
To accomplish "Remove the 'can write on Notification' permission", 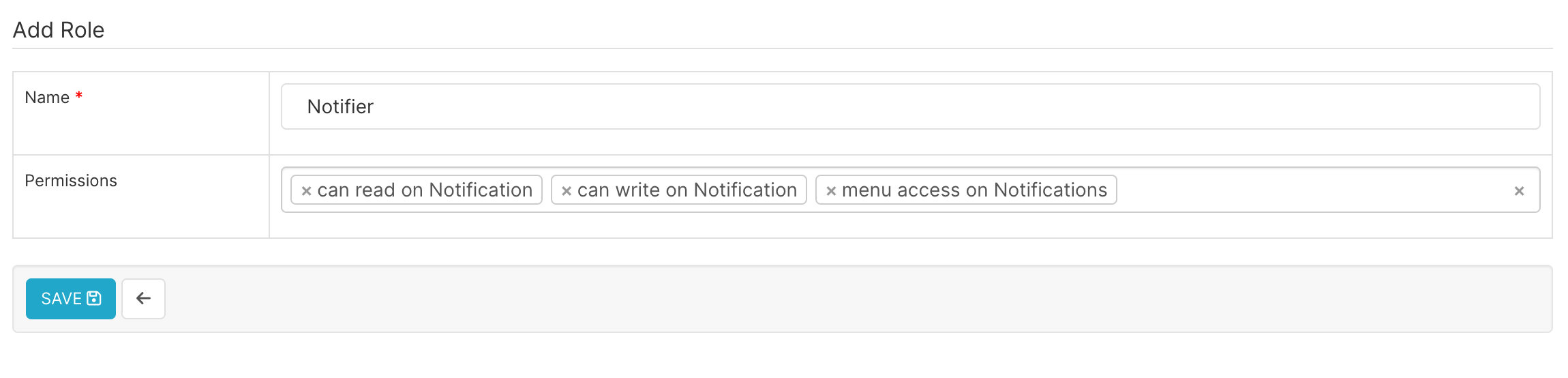I will 566,191.
